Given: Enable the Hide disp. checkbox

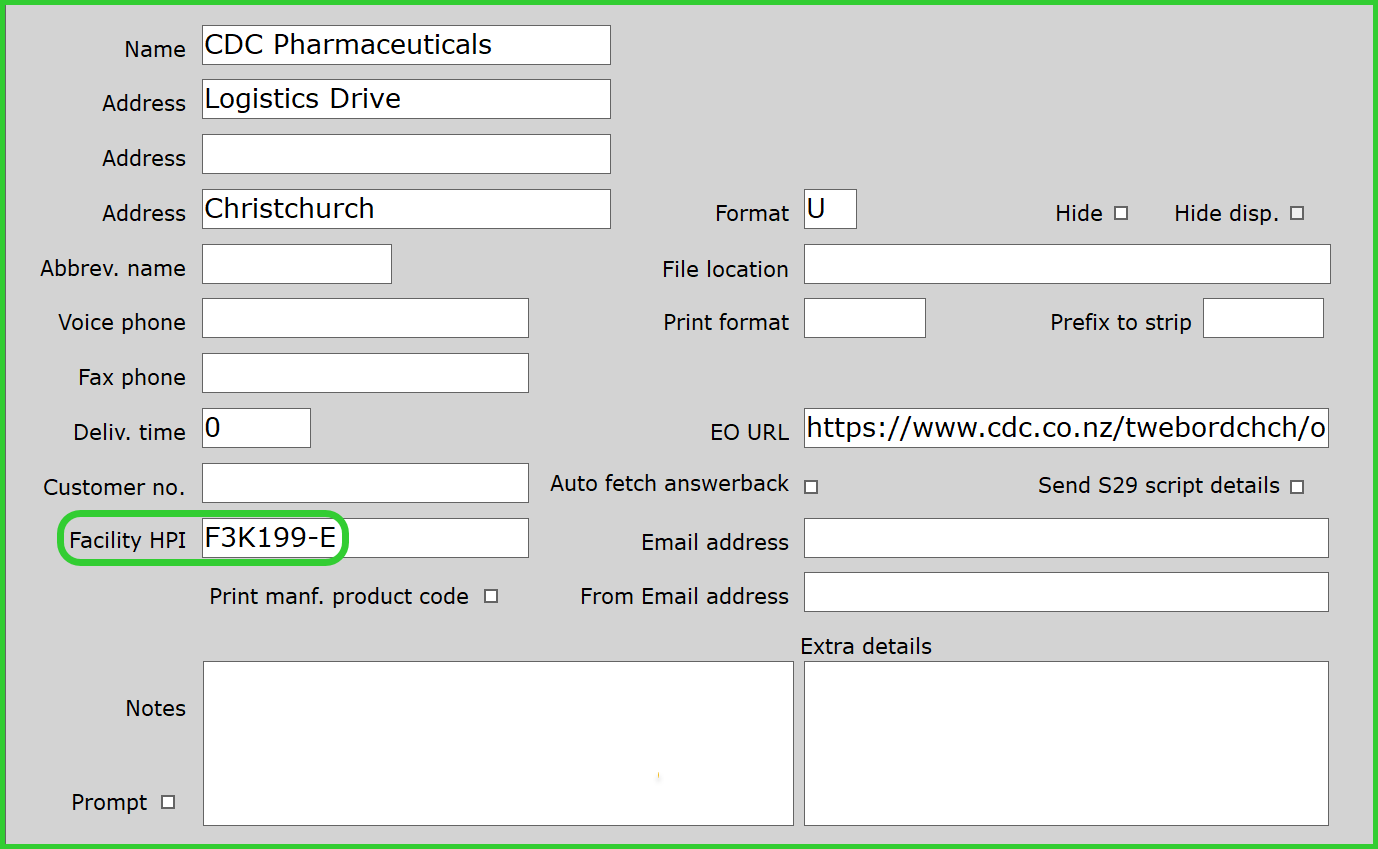Looking at the screenshot, I should pyautogui.click(x=1297, y=213).
